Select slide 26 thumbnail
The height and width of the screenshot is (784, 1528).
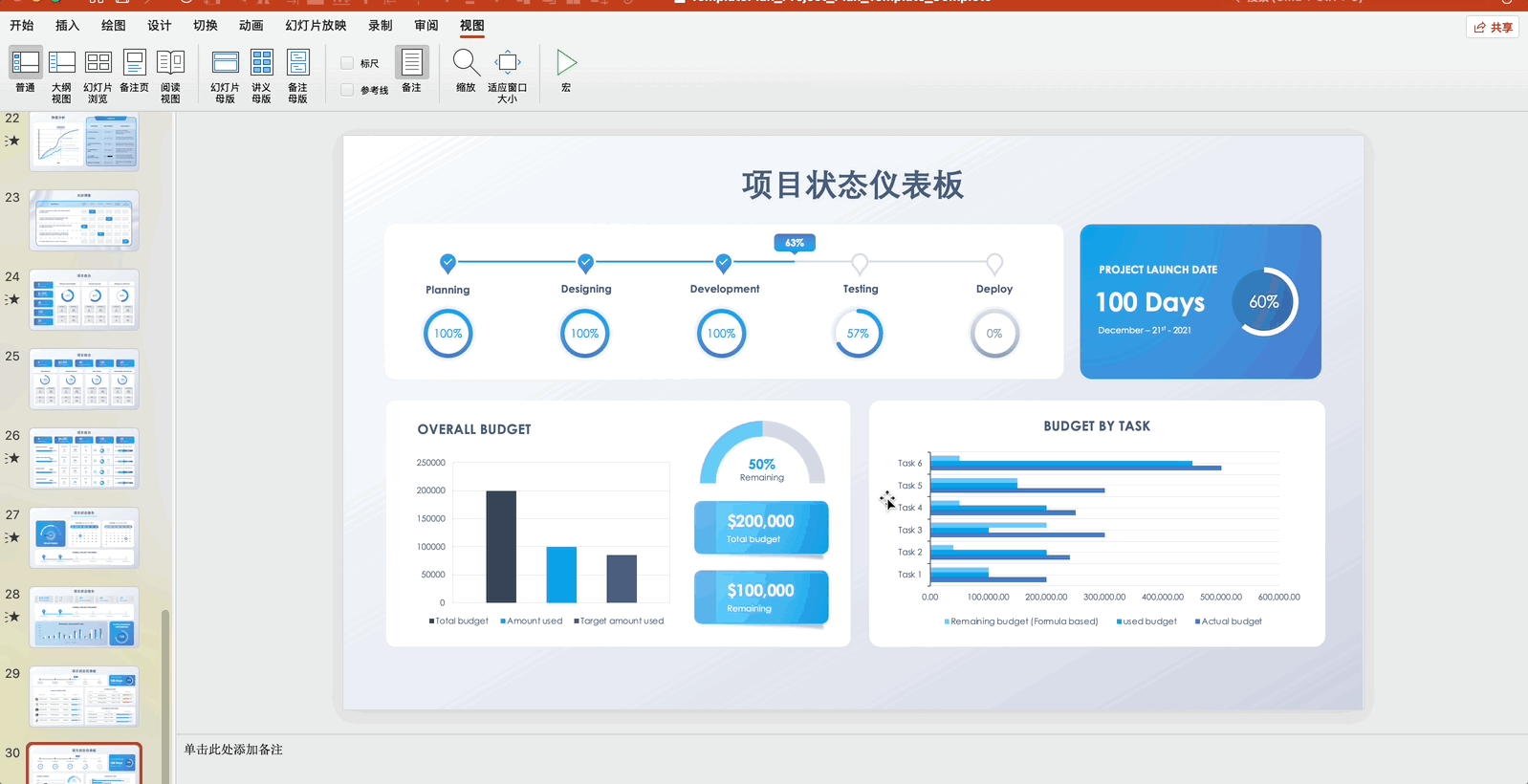click(x=84, y=458)
